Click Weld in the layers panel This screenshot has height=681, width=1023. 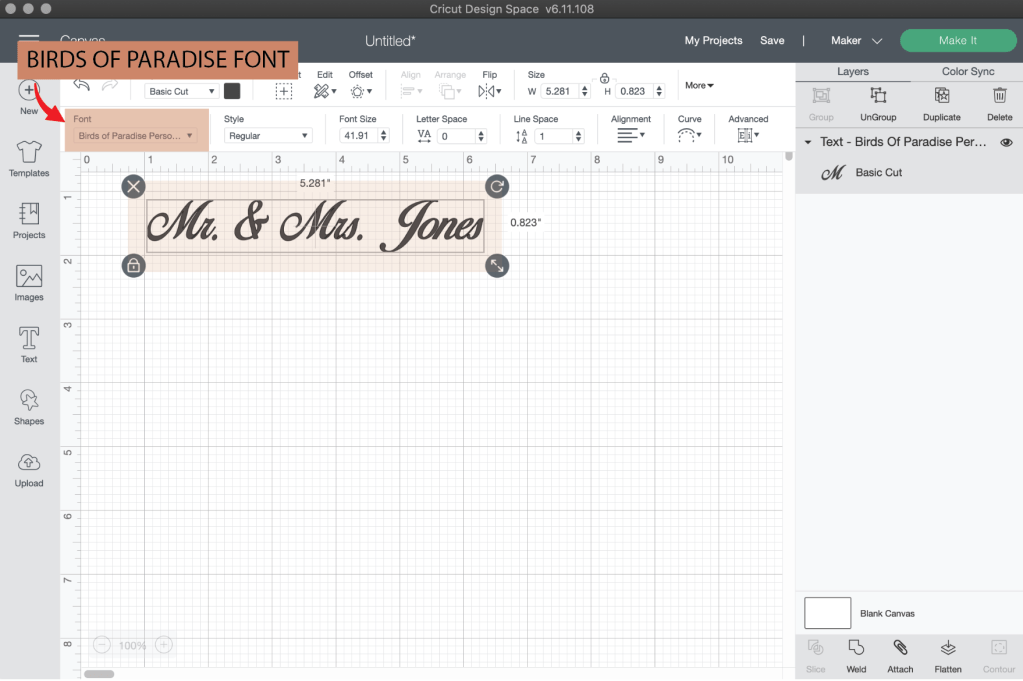[856, 653]
